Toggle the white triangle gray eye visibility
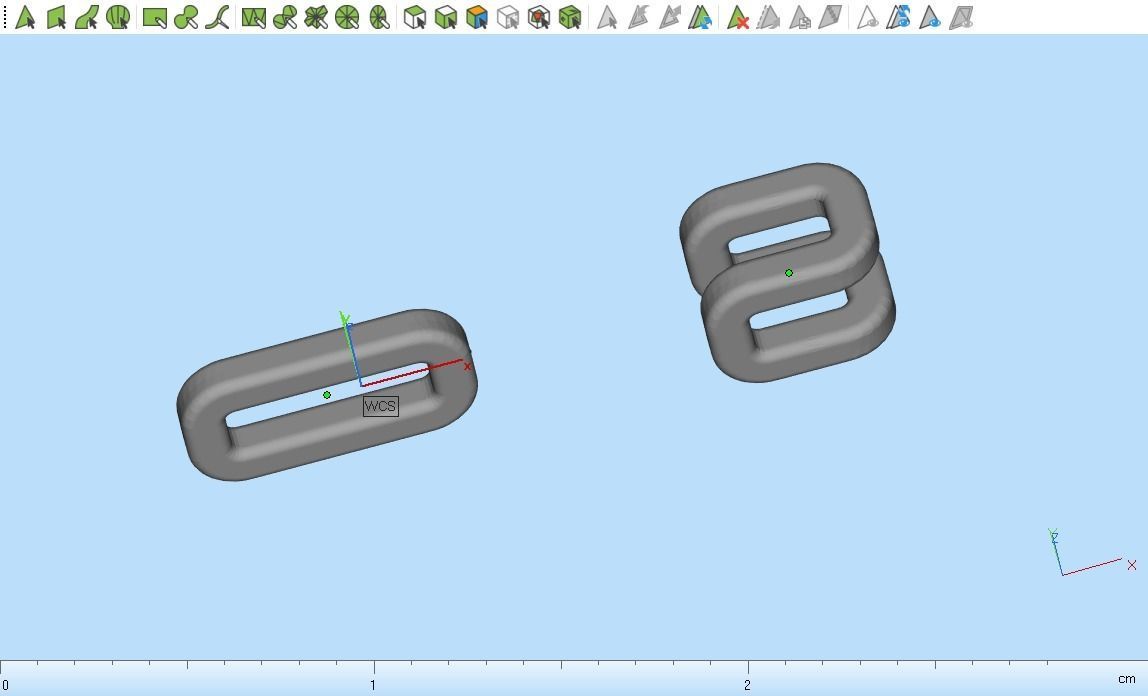Image resolution: width=1148 pixels, height=696 pixels. (x=867, y=17)
